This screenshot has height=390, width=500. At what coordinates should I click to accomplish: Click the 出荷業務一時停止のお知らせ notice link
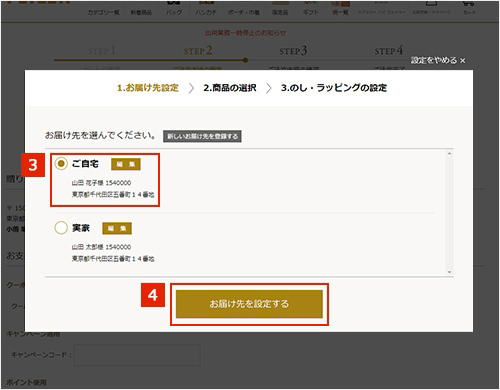click(x=245, y=33)
